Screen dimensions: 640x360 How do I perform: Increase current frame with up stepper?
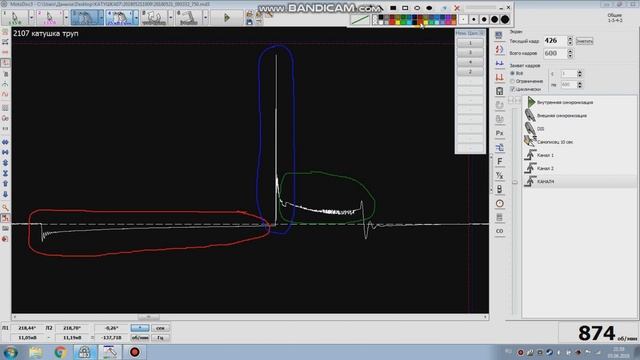point(570,38)
